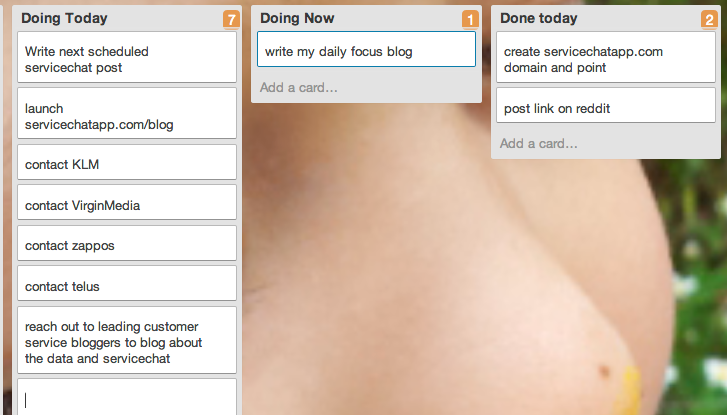
Task: Click the 'Doing Now' list title
Action: click(297, 18)
